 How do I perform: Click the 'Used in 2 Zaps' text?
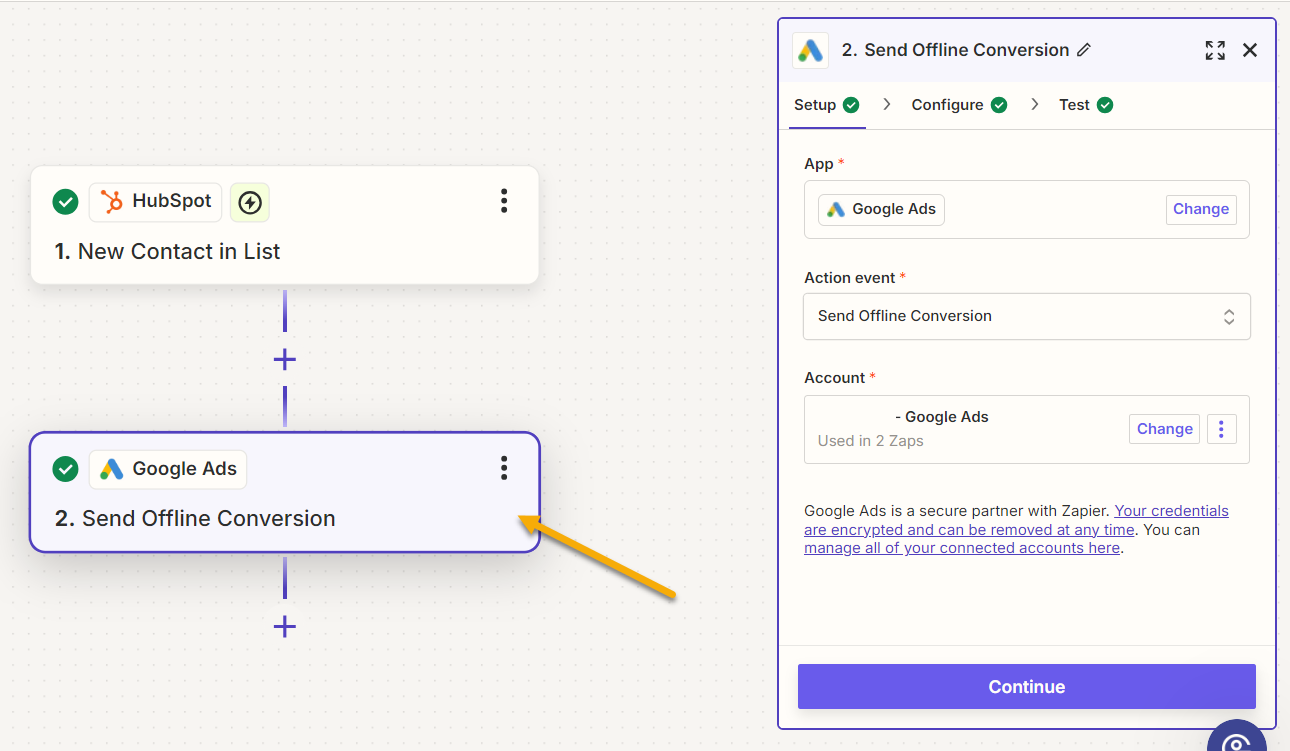click(870, 441)
